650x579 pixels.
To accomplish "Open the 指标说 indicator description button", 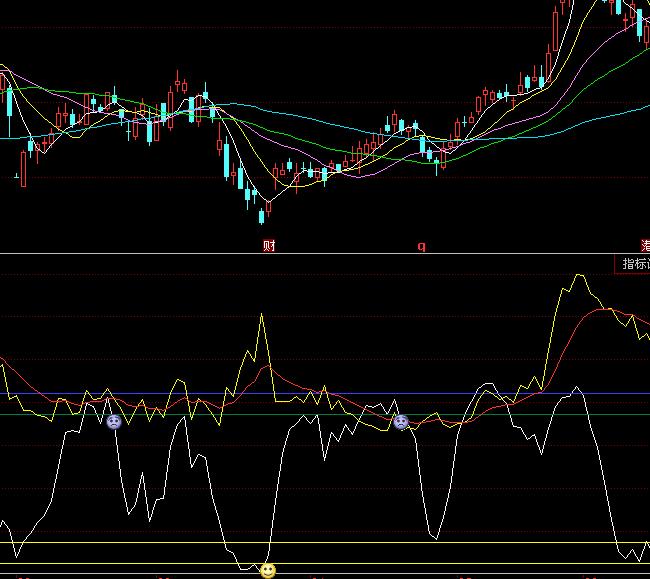I will (634, 264).
